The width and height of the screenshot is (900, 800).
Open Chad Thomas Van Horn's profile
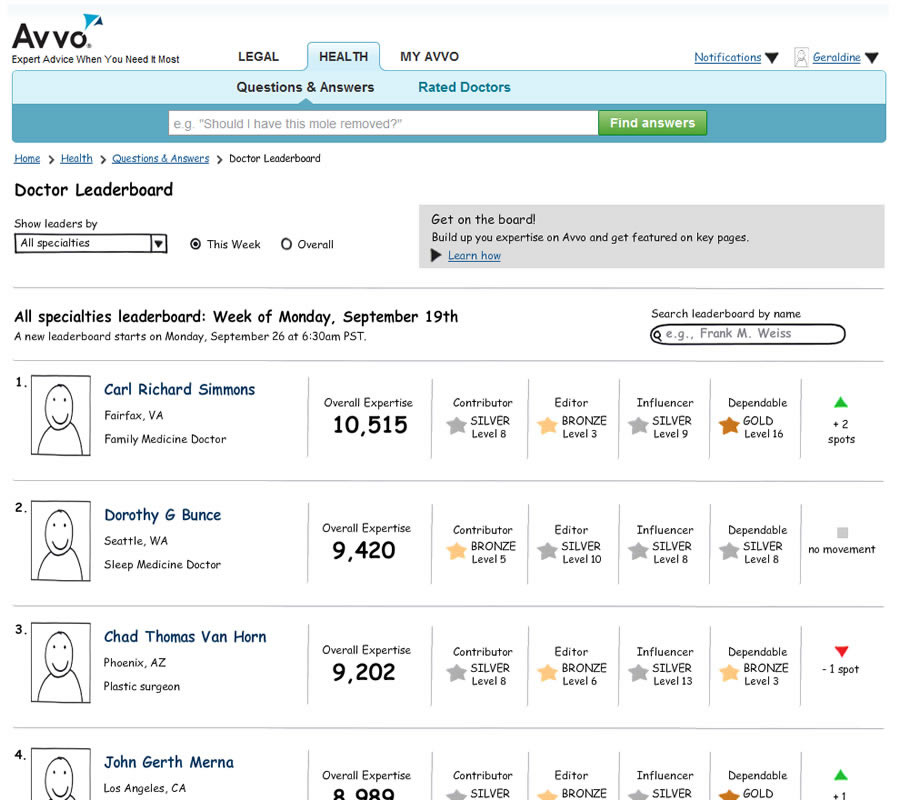185,637
